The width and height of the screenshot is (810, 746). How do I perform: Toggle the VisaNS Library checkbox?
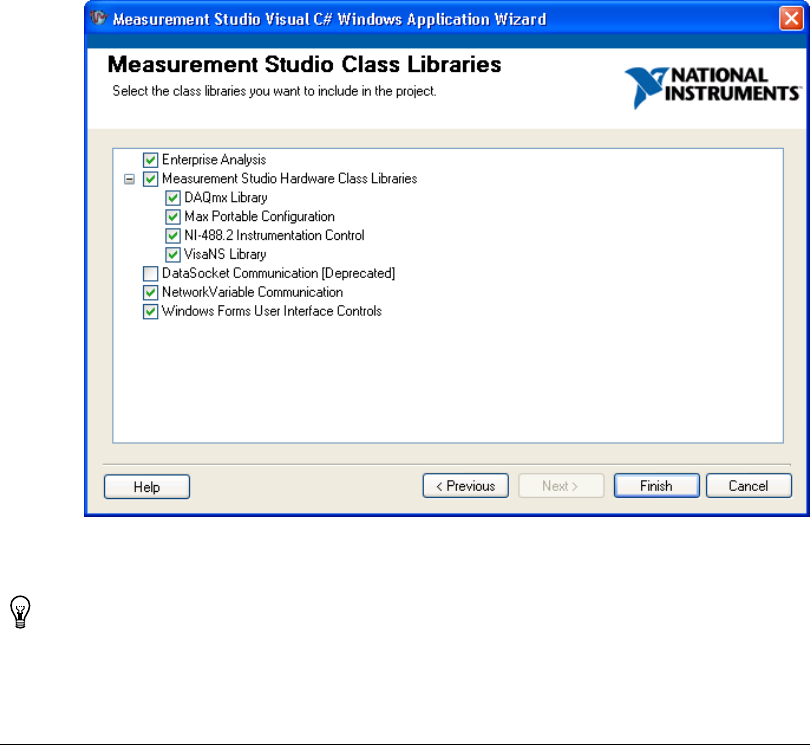pyautogui.click(x=173, y=255)
